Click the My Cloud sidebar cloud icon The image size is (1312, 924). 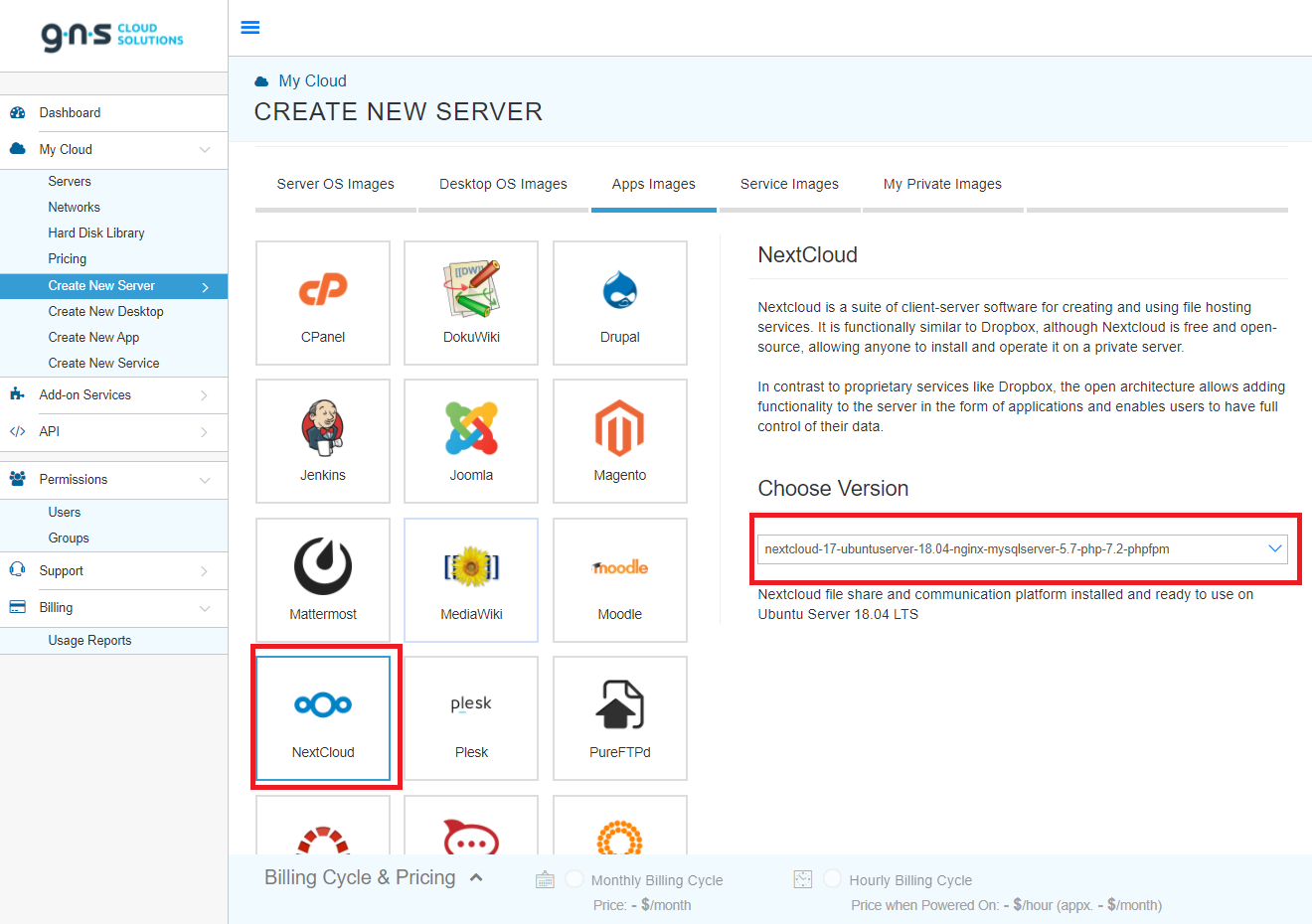tap(17, 149)
